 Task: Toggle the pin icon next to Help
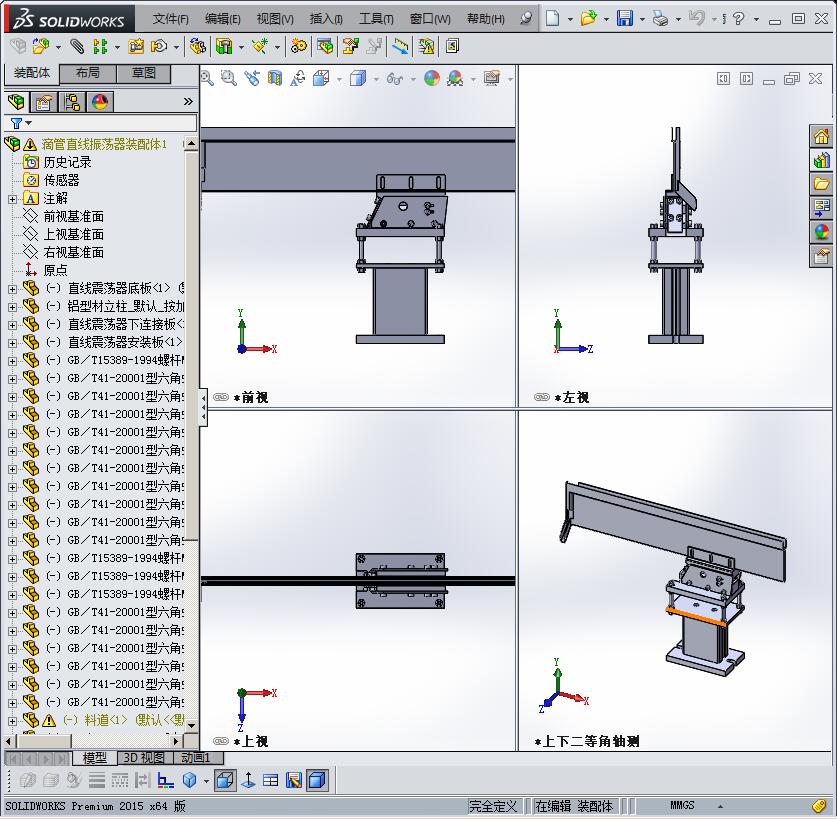pos(526,19)
